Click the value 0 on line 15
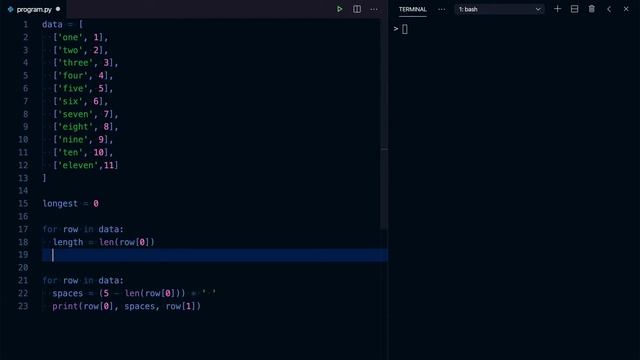Screen dimensions: 640x360 pyautogui.click(x=96, y=204)
